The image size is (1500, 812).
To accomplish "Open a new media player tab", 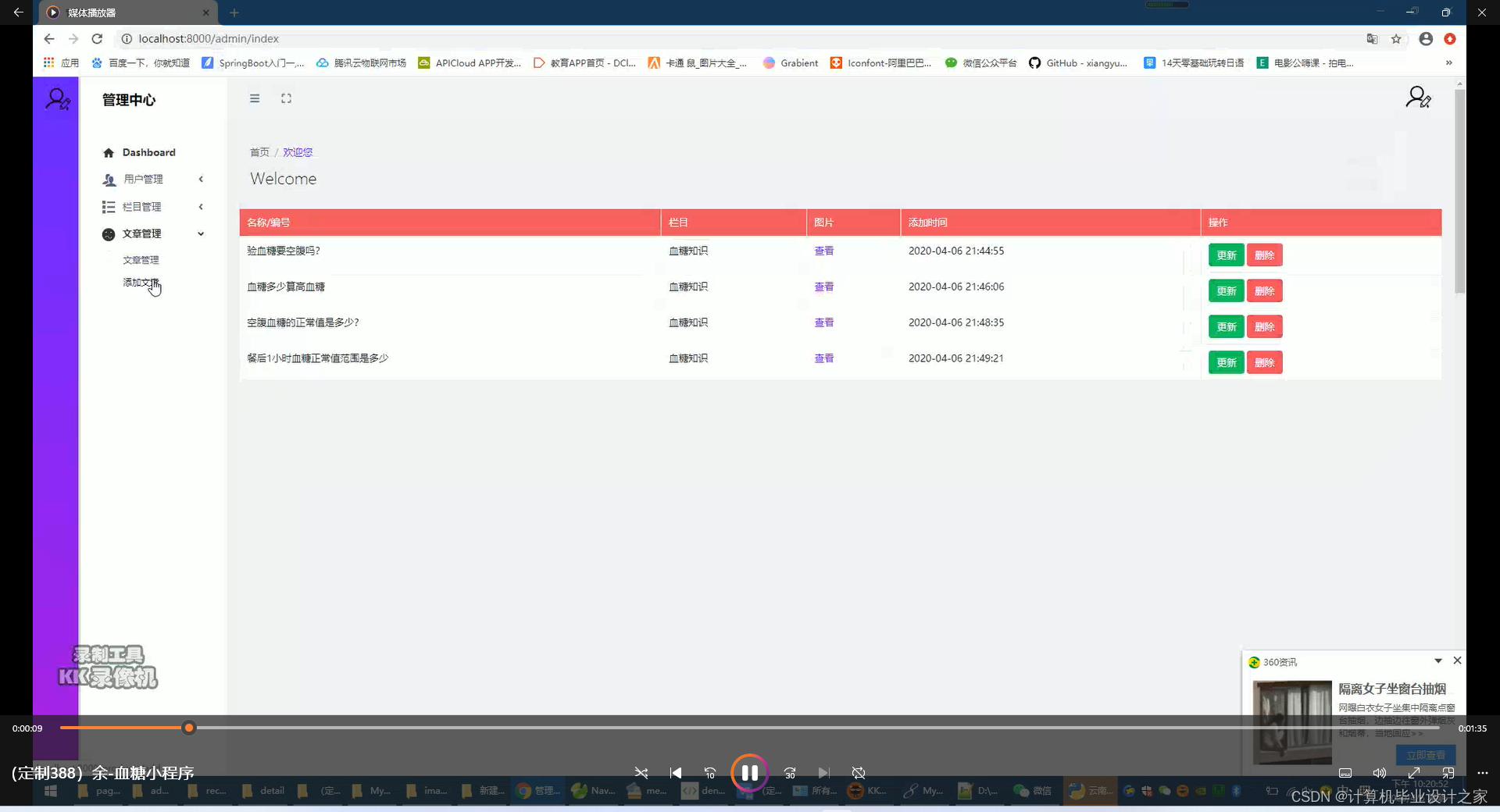I will pyautogui.click(x=234, y=12).
